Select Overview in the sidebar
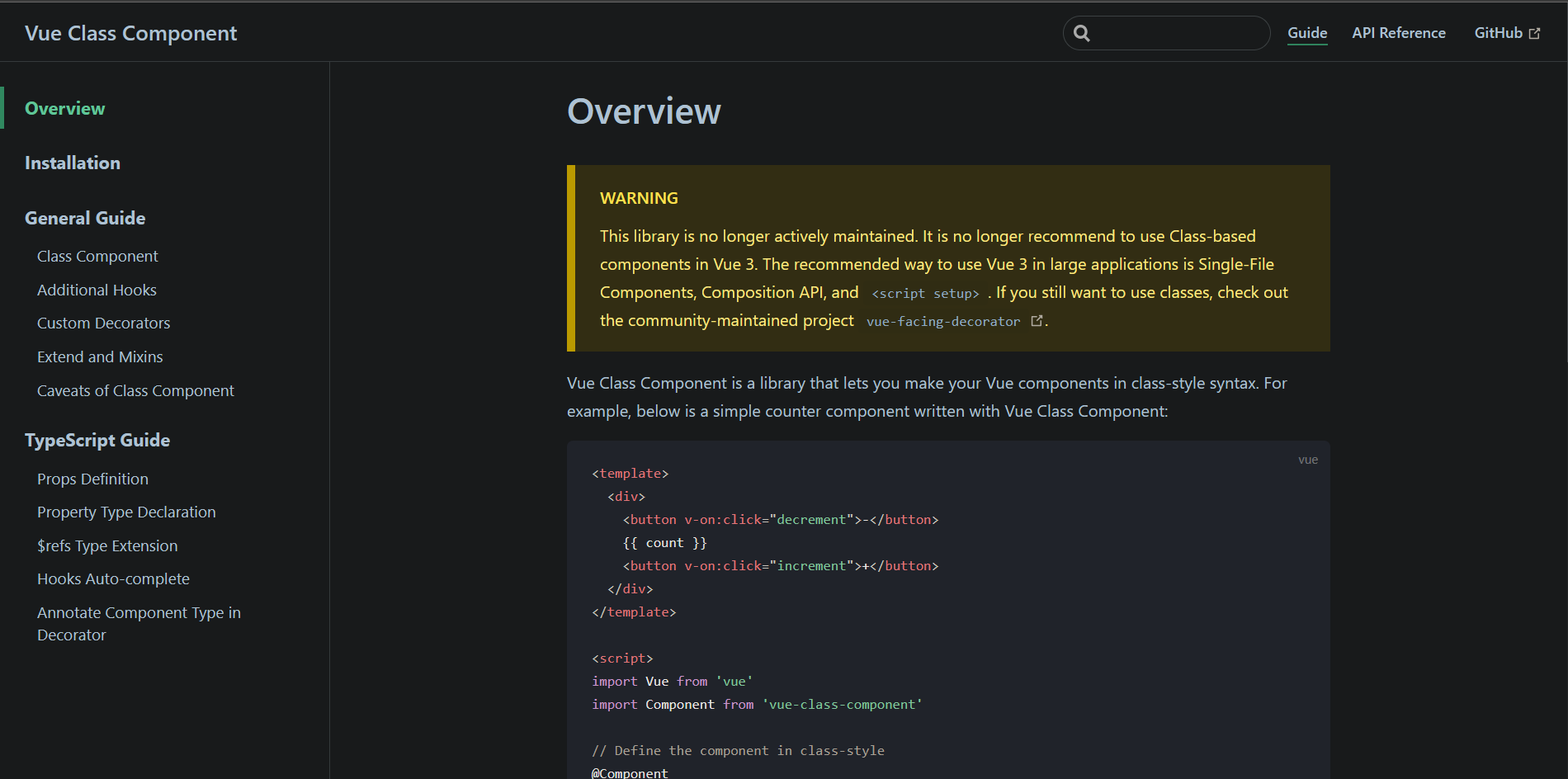Image resolution: width=1568 pixels, height=779 pixels. click(x=64, y=108)
